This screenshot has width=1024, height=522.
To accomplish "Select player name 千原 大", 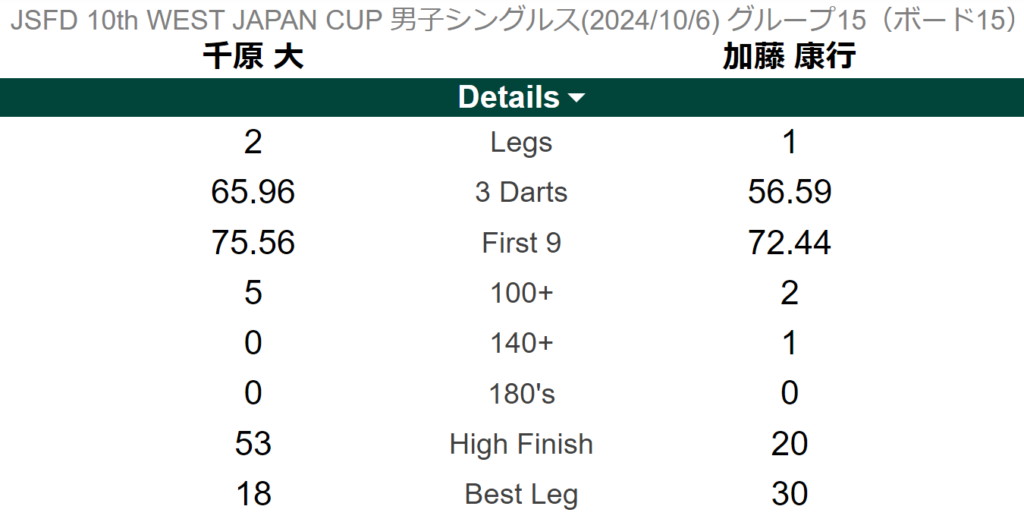I will [253, 57].
